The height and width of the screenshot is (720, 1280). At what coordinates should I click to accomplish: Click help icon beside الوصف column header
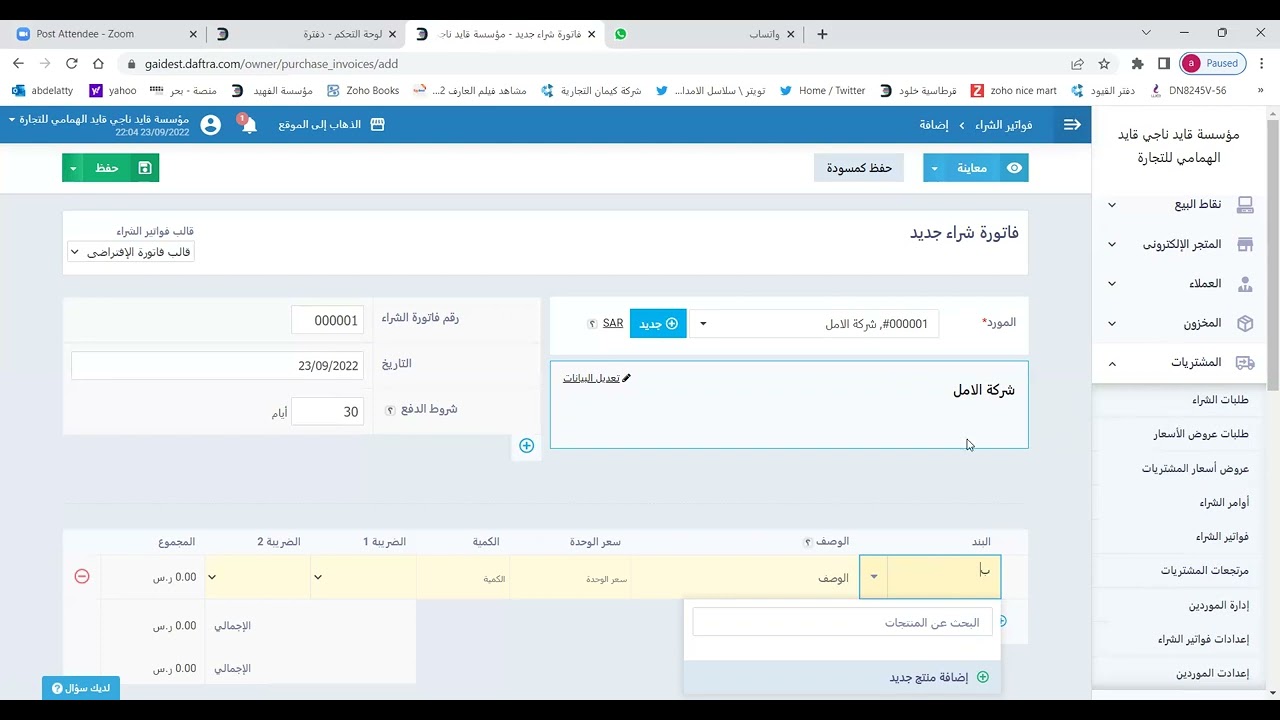point(807,542)
